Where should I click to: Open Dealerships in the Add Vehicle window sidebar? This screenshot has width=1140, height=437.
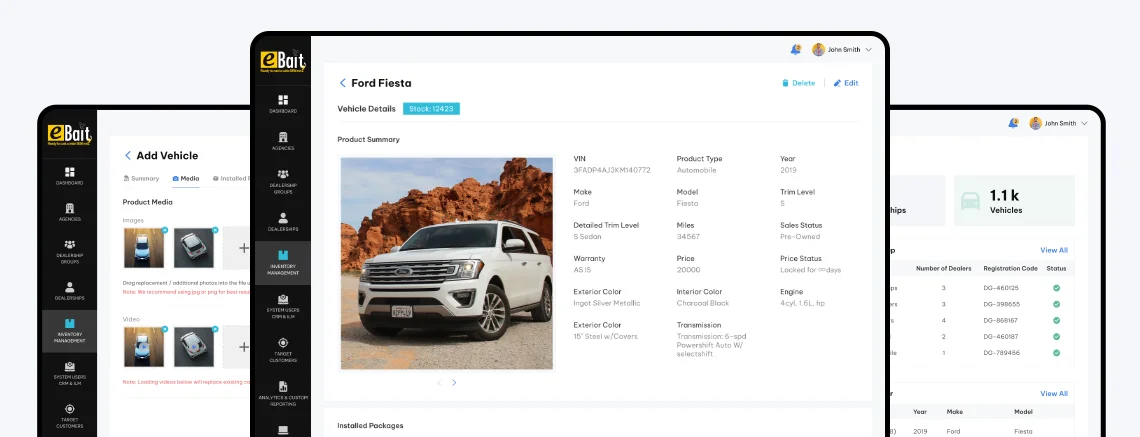pos(70,292)
